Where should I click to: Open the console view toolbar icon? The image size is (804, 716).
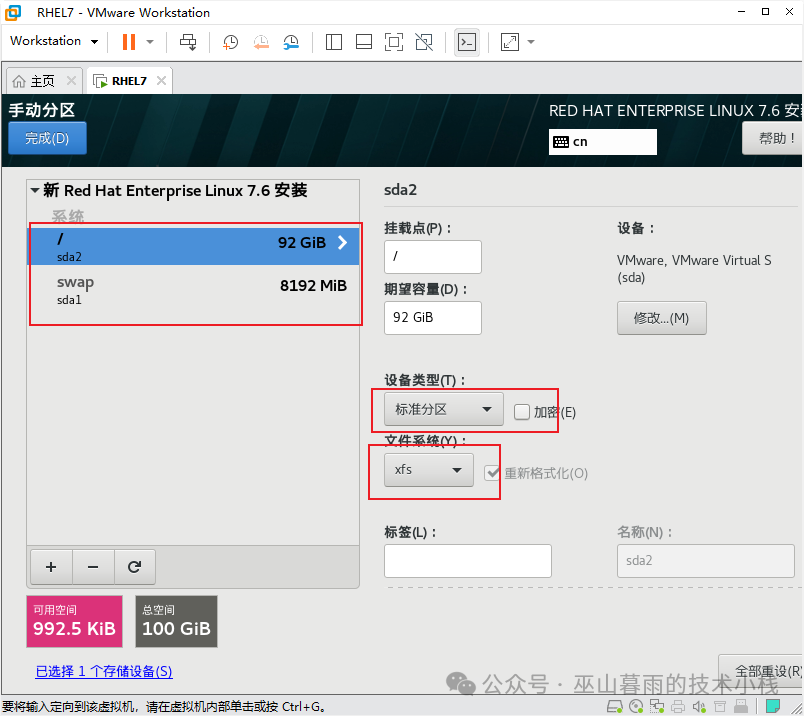click(x=466, y=42)
